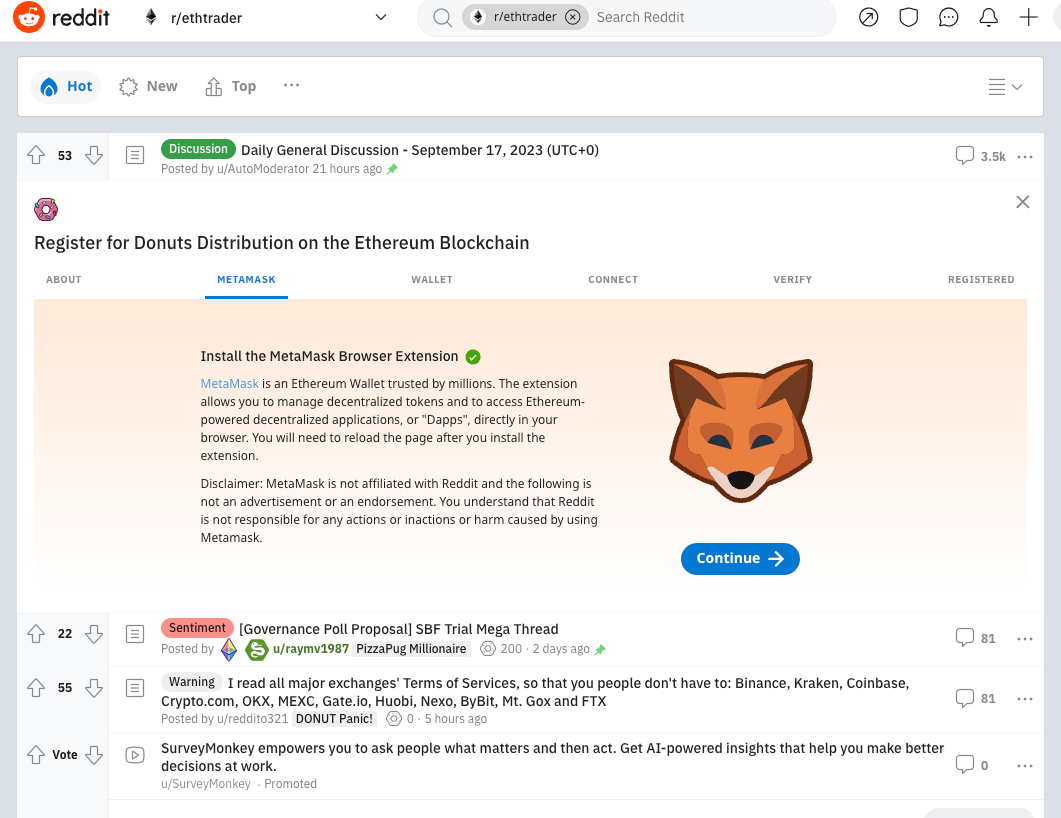This screenshot has width=1061, height=818.
Task: Open the chat bubble icon
Action: [948, 18]
